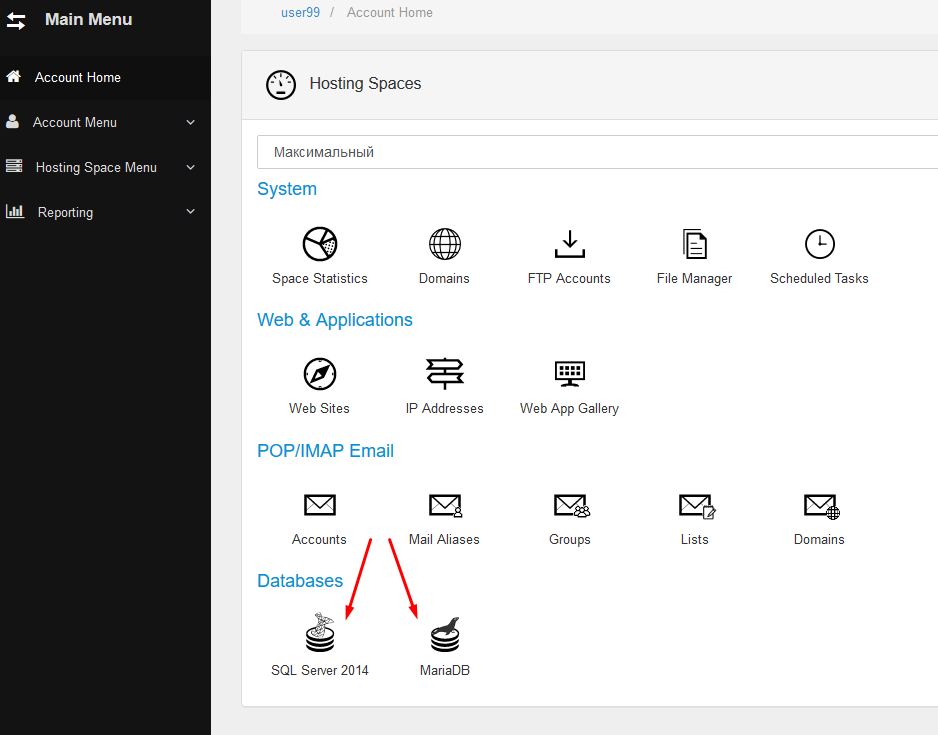
Task: Click the Databases heading link
Action: point(300,581)
